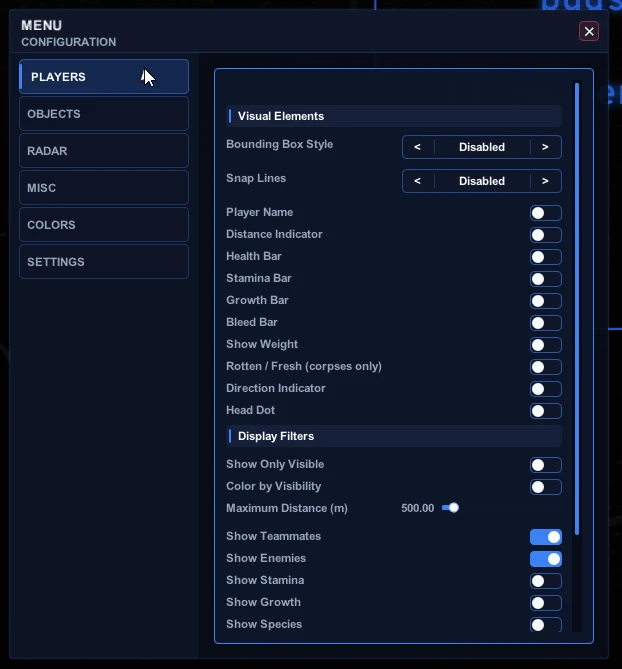Viewport: 622px width, 669px height.
Task: Enable the Show Only Visible filter
Action: tap(546, 465)
